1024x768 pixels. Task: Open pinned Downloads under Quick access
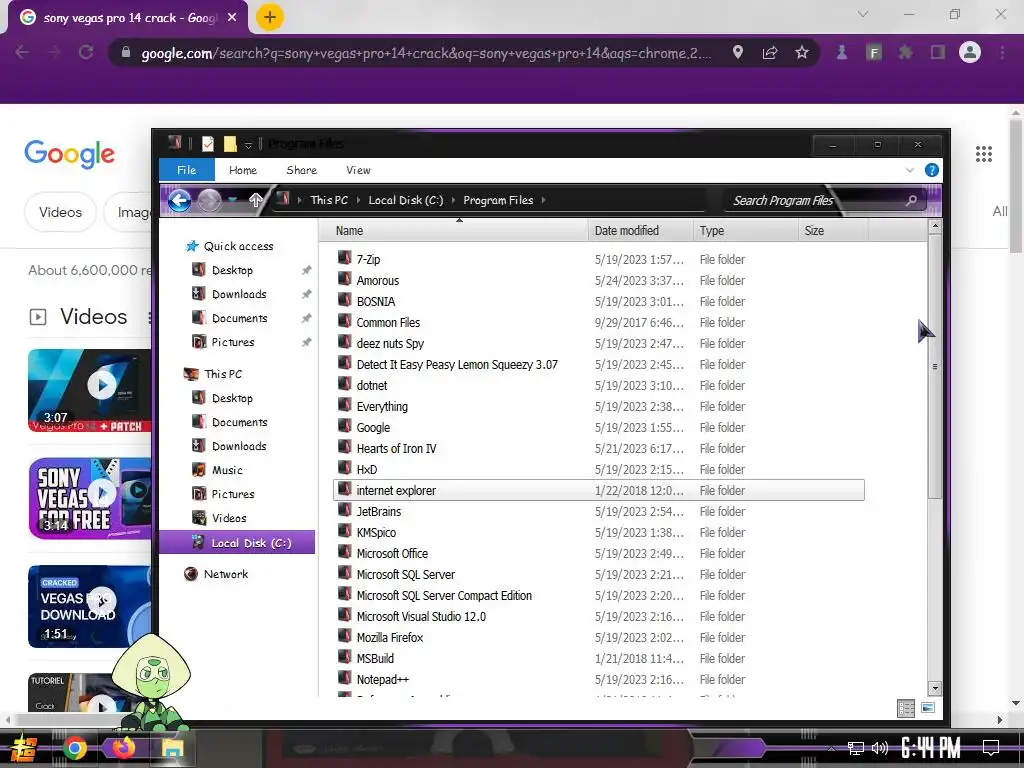tap(239, 295)
